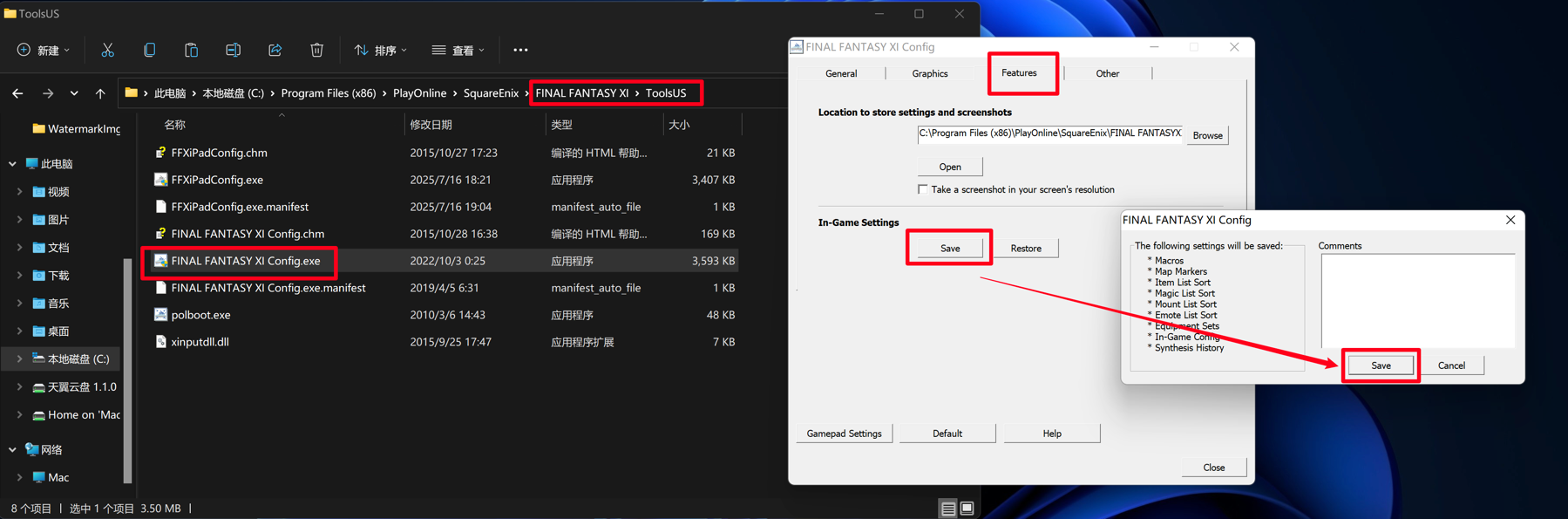Click the Rename icon in toolbar

click(233, 51)
